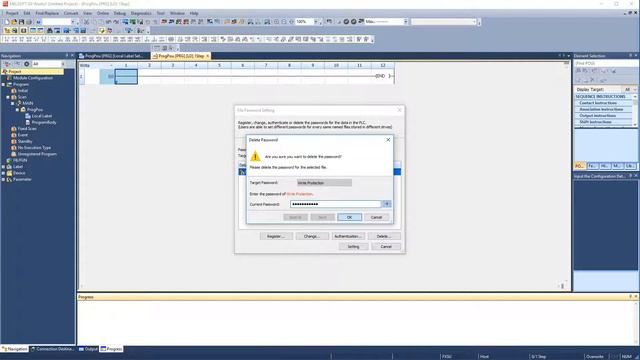Click into the Current Password field
This screenshot has width=640, height=360.
336,204
